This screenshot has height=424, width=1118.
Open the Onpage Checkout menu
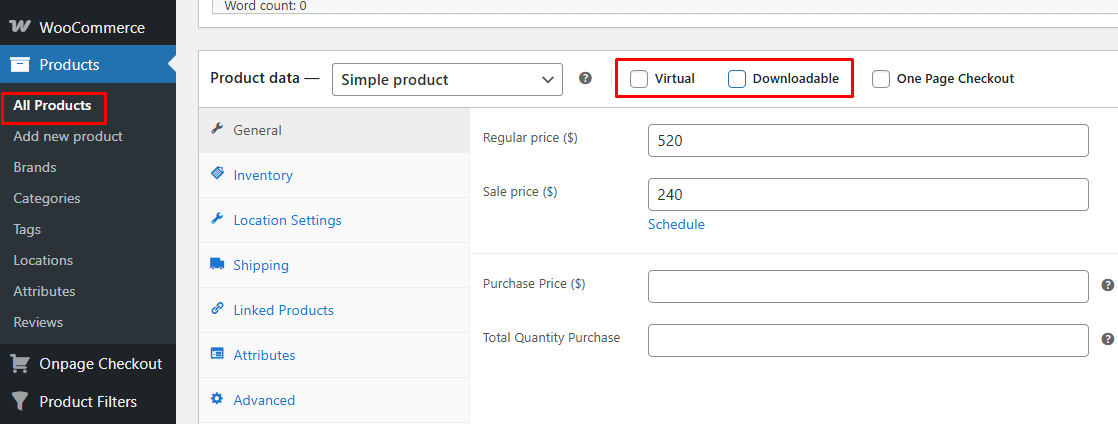(88, 363)
